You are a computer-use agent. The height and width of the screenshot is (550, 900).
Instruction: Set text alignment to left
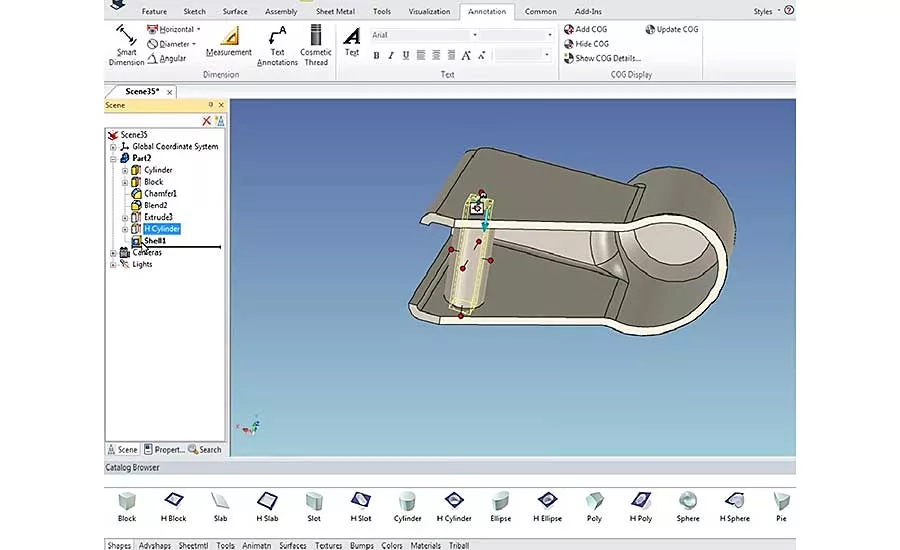point(421,55)
